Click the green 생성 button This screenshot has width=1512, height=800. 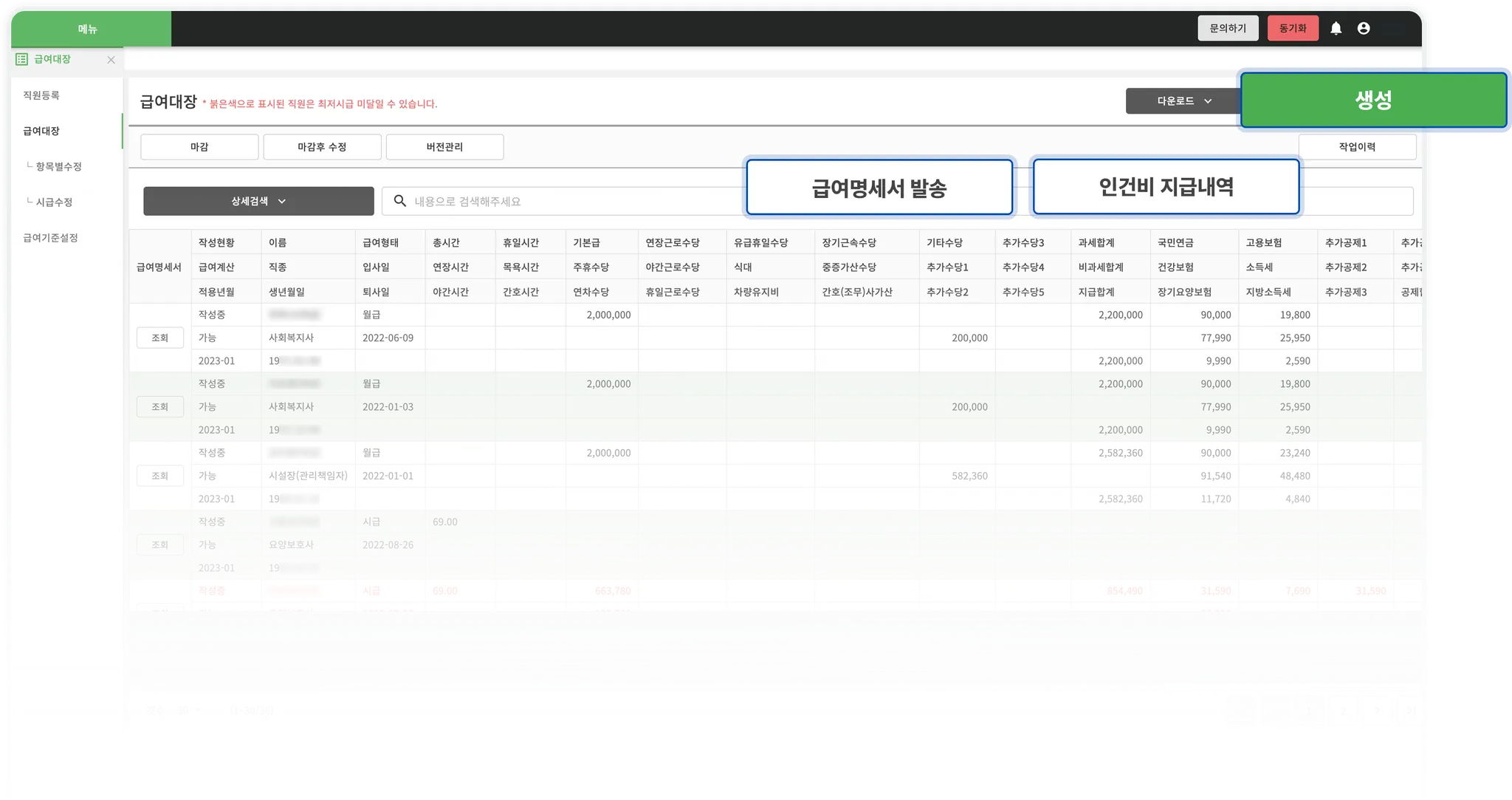pos(1373,100)
